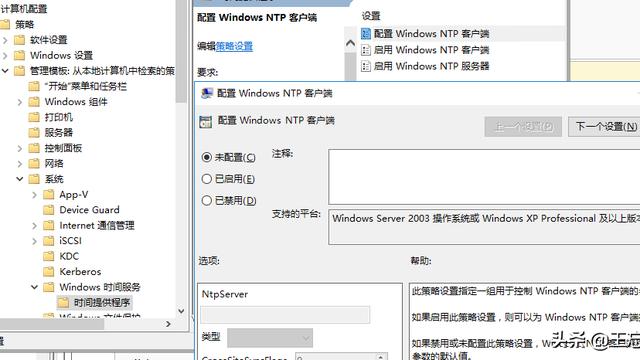Viewport: 640px width, 360px height.
Task: Click inside the 注释 comment box
Action: pyautogui.click(x=484, y=177)
